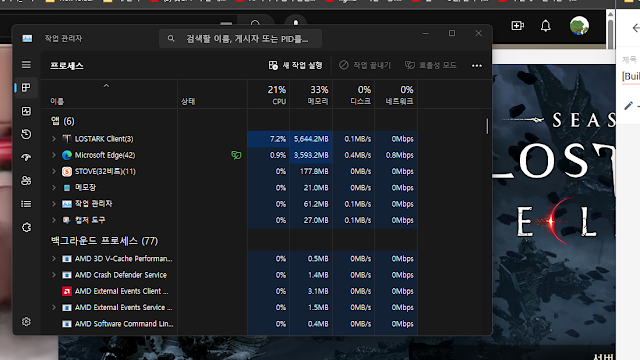The width and height of the screenshot is (640, 360).
Task: Click 효율성 모드 efficiency mode button
Action: coord(431,65)
